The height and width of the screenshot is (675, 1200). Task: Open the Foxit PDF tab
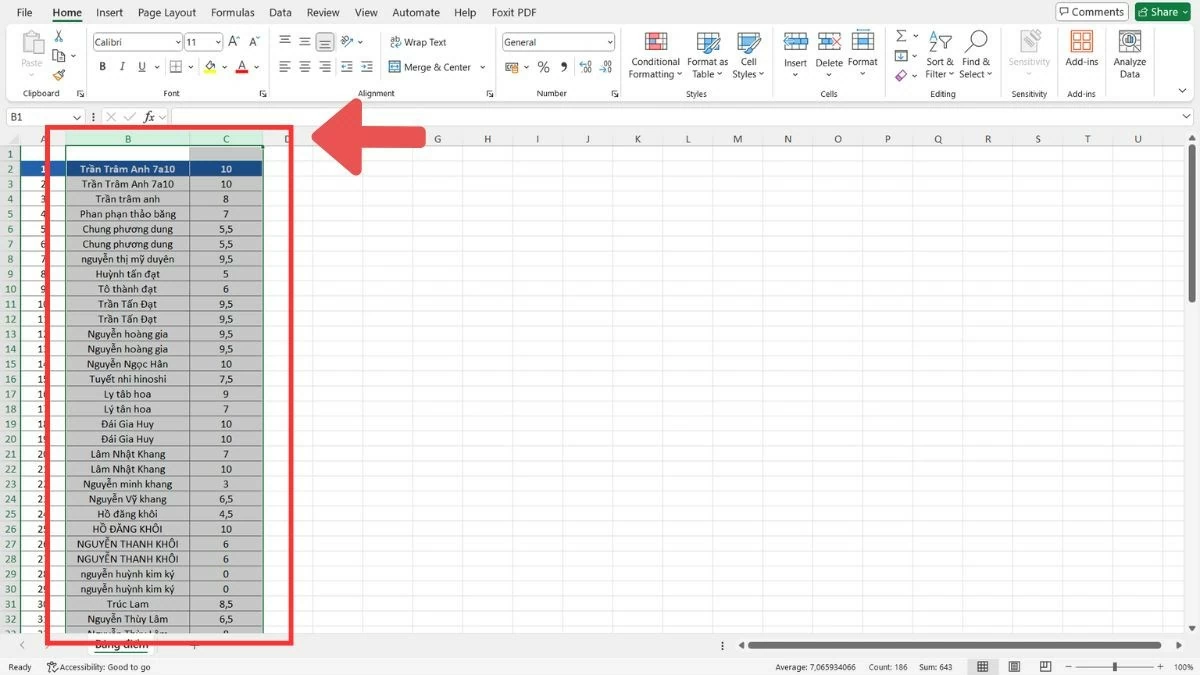[x=513, y=12]
